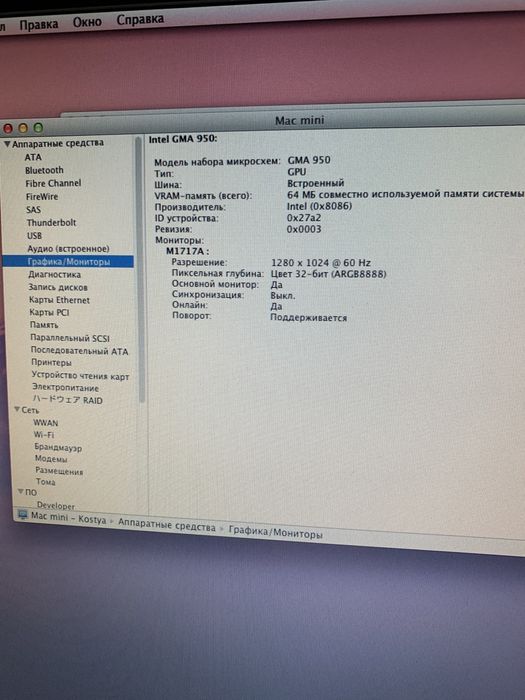Click Аппаратные средства in the path bar
This screenshot has width=525, height=700.
[x=167, y=524]
